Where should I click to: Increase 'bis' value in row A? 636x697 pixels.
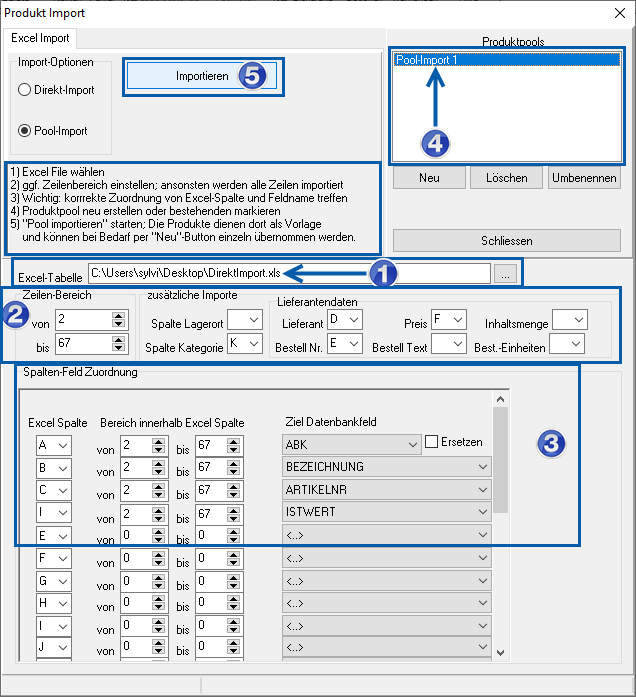point(234,441)
